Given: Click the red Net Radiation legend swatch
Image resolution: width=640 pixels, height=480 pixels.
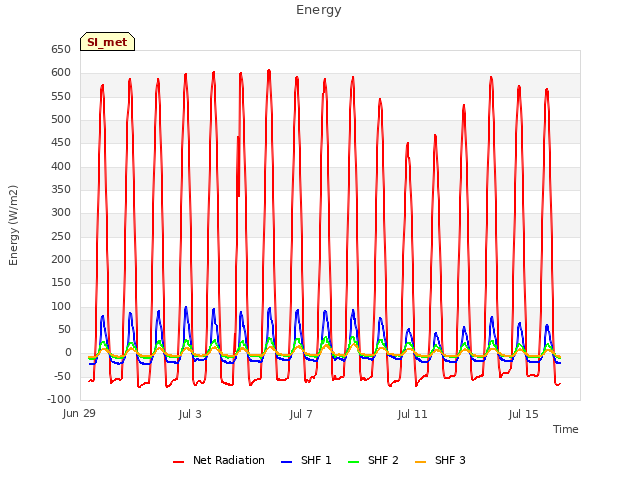Looking at the screenshot, I should click(178, 462).
